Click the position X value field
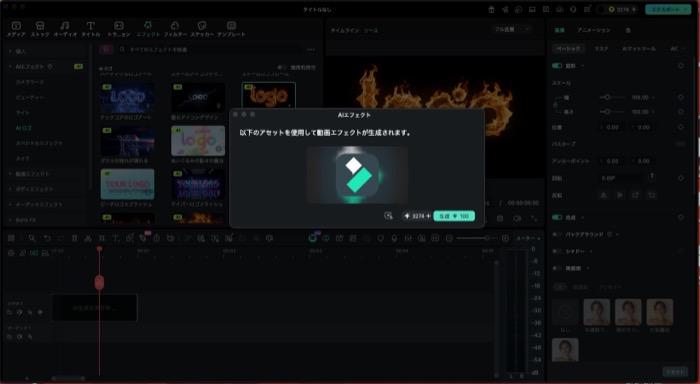This screenshot has width=700, height=384. point(613,127)
